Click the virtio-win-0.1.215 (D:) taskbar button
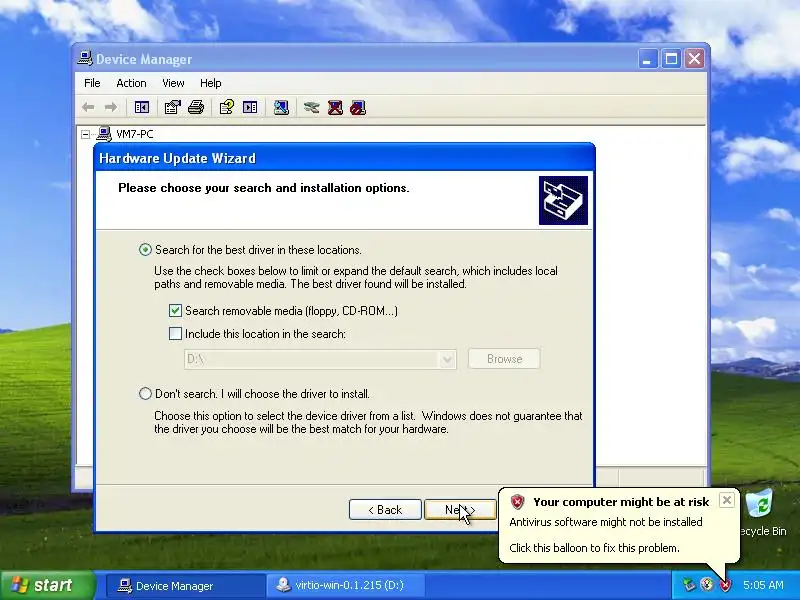This screenshot has width=800, height=600. pos(344,585)
